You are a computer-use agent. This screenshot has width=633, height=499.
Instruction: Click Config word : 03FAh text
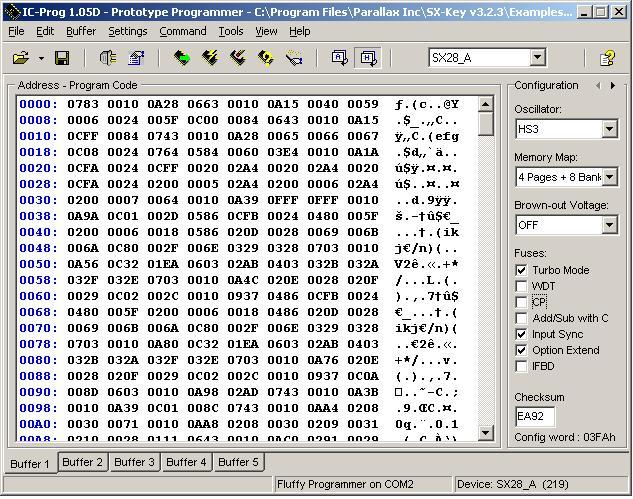tap(565, 437)
